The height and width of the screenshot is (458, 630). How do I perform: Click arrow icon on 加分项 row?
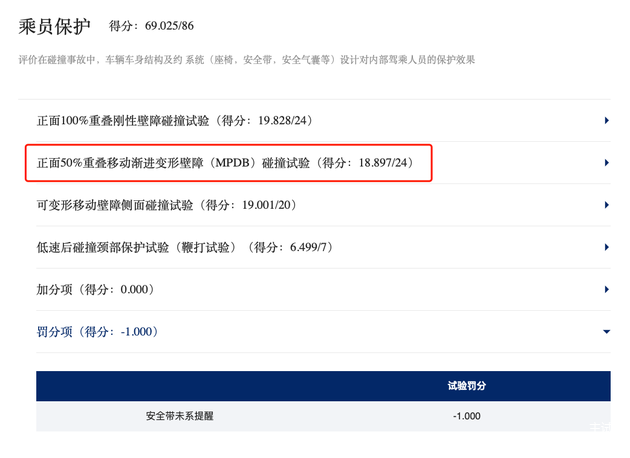click(x=607, y=290)
